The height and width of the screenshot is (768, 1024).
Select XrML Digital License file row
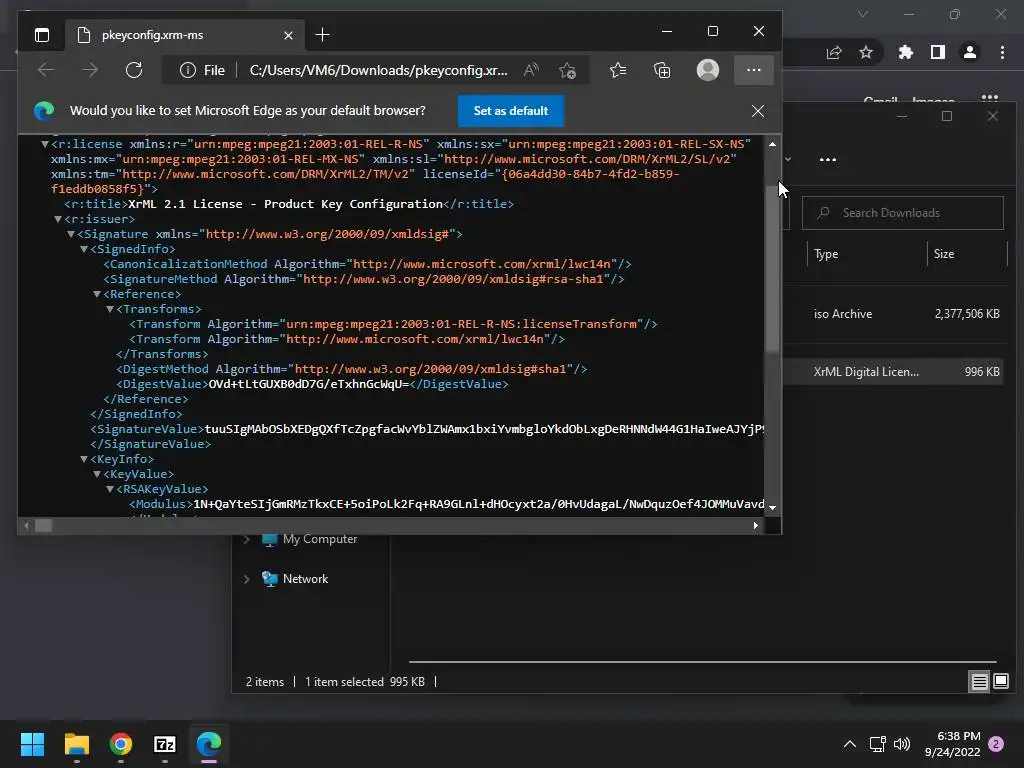point(893,372)
